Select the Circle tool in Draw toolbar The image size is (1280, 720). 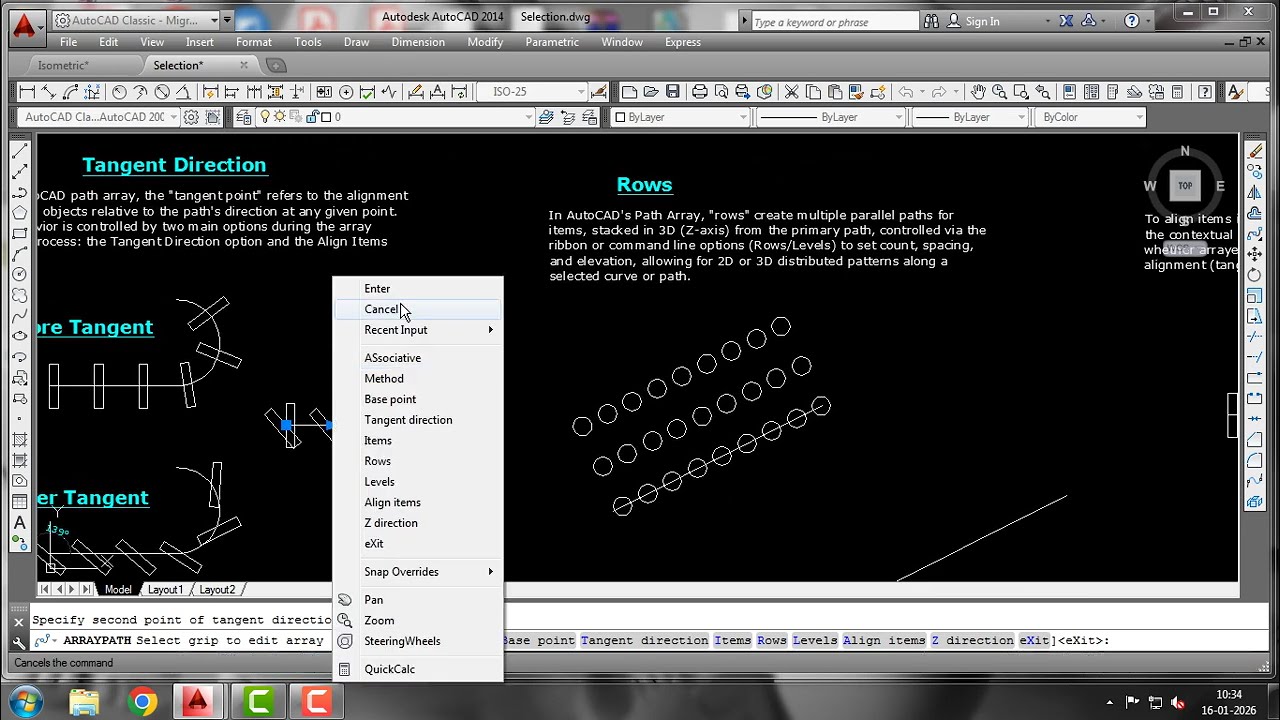pyautogui.click(x=19, y=275)
